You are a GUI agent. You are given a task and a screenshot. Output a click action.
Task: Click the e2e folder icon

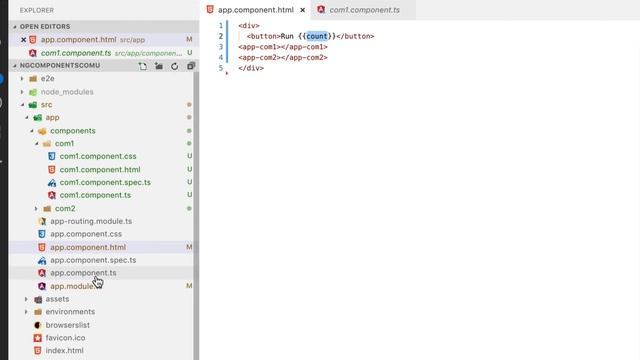pos(33,78)
